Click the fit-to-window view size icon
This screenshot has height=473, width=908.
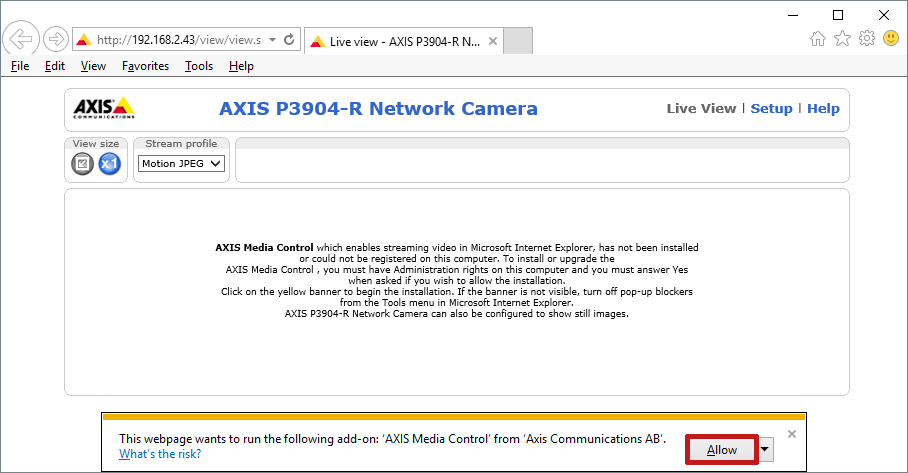[x=83, y=164]
